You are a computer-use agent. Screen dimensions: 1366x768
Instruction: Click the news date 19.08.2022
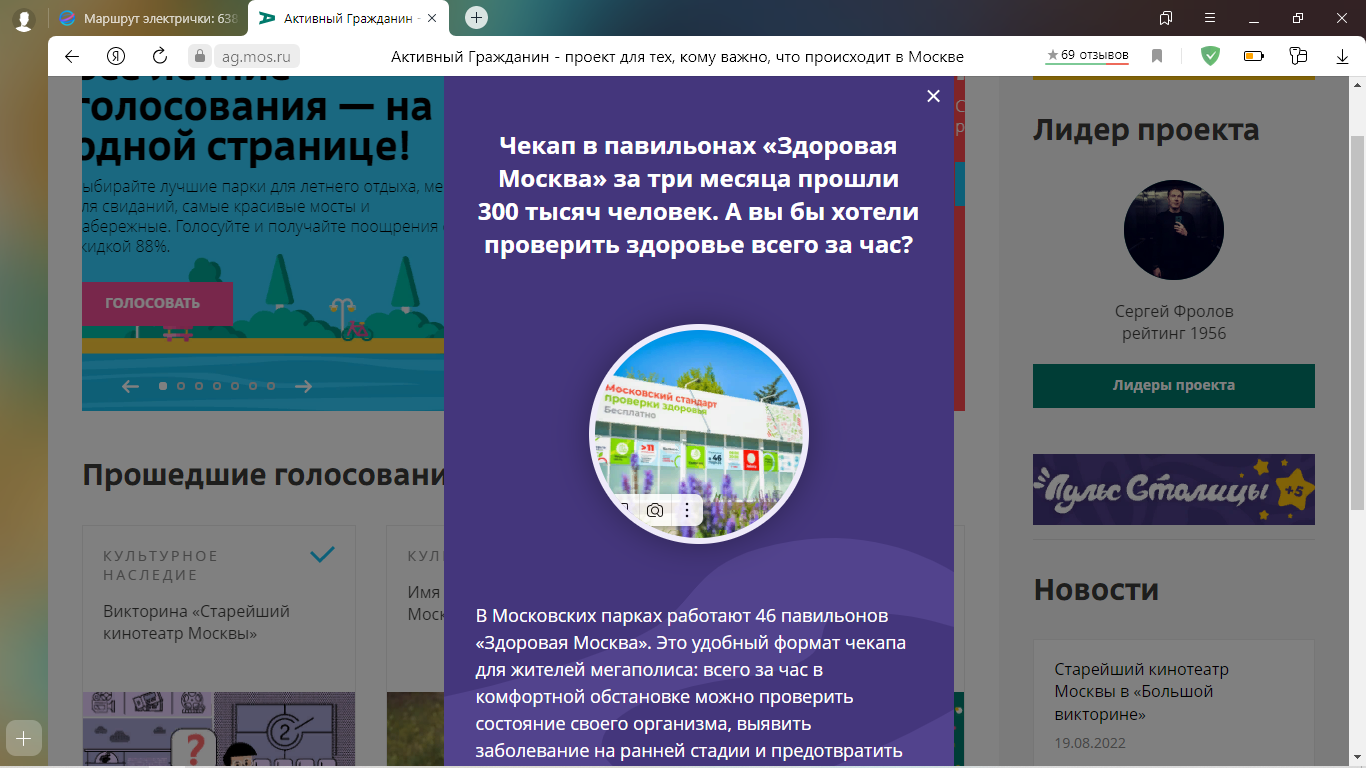[1091, 744]
